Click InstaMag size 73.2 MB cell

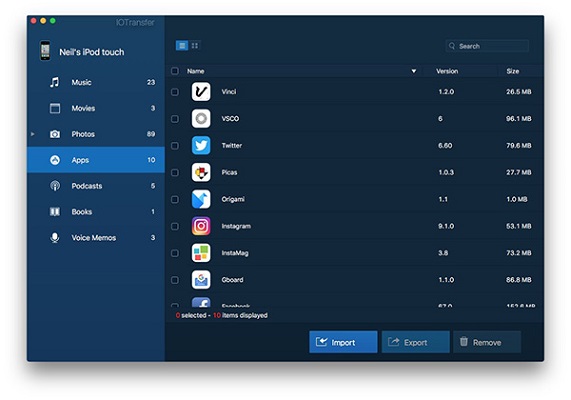click(519, 253)
